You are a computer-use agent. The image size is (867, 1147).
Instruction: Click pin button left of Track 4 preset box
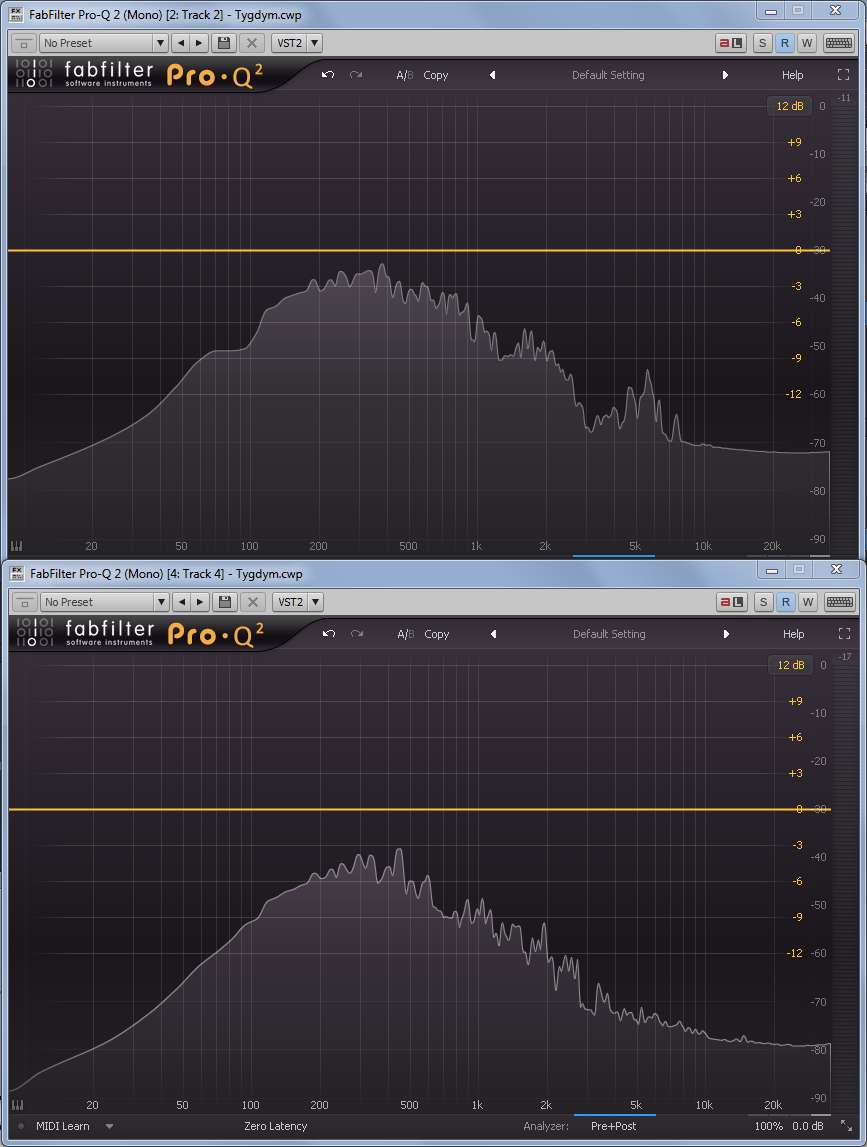[25, 602]
